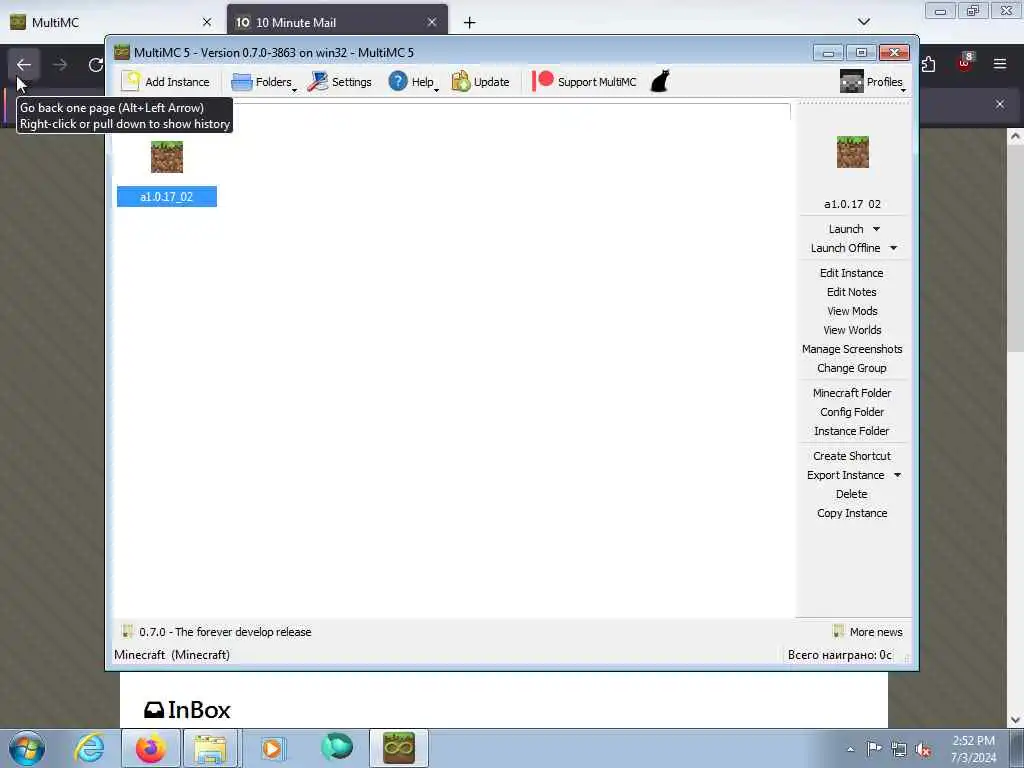Expand the Launch dropdown arrow
The height and width of the screenshot is (768, 1024).
(x=876, y=229)
